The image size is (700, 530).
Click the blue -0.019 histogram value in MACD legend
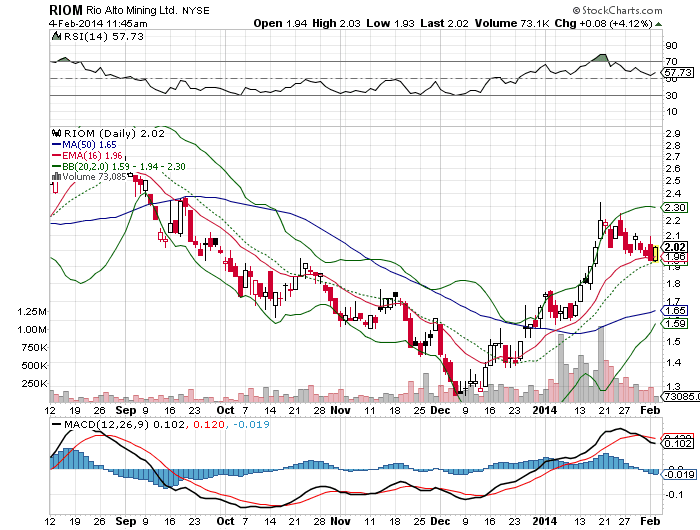coord(251,424)
